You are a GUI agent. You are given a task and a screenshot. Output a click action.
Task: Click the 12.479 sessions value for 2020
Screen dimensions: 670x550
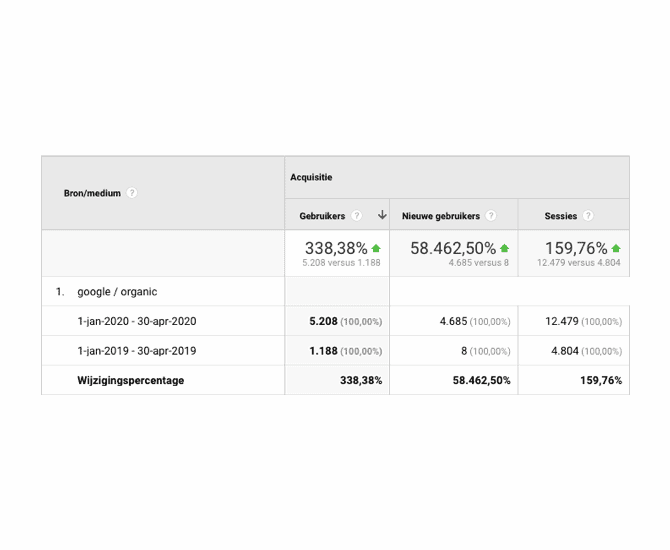pyautogui.click(x=562, y=322)
